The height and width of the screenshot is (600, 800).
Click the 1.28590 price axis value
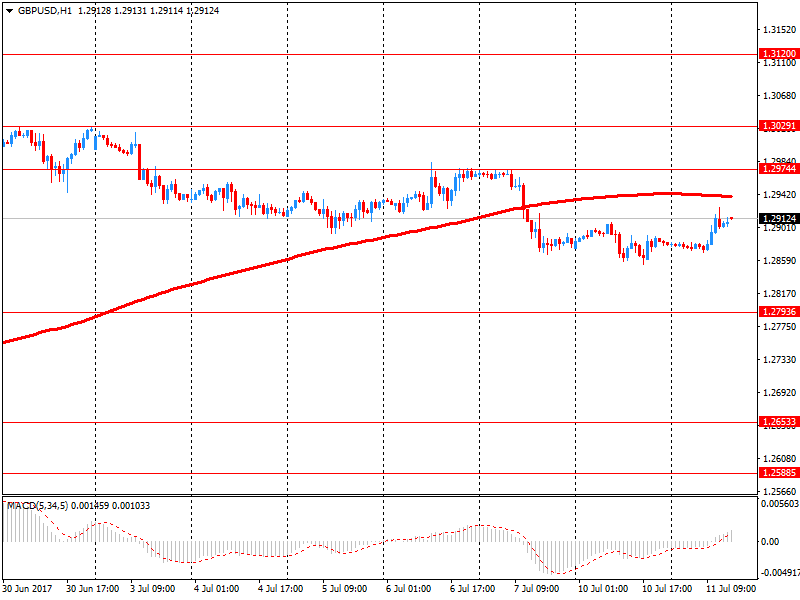point(779,261)
